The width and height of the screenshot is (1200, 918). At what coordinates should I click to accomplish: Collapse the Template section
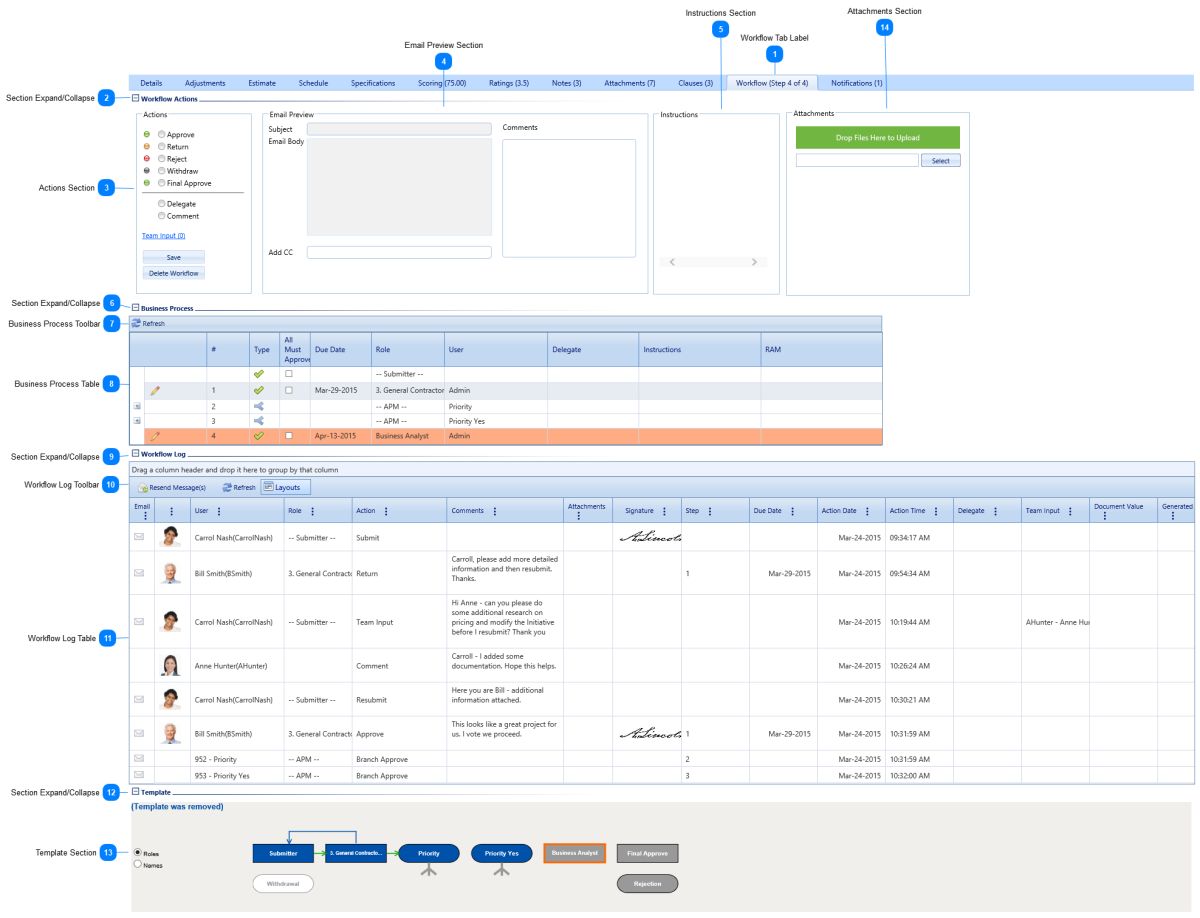(135, 792)
